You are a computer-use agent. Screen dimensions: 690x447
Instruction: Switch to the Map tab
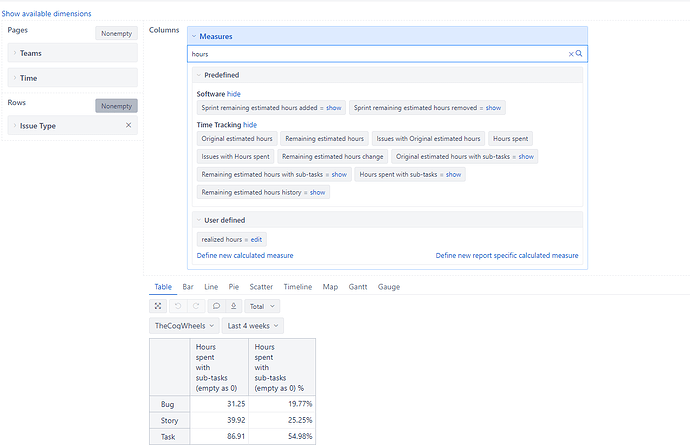(x=330, y=287)
